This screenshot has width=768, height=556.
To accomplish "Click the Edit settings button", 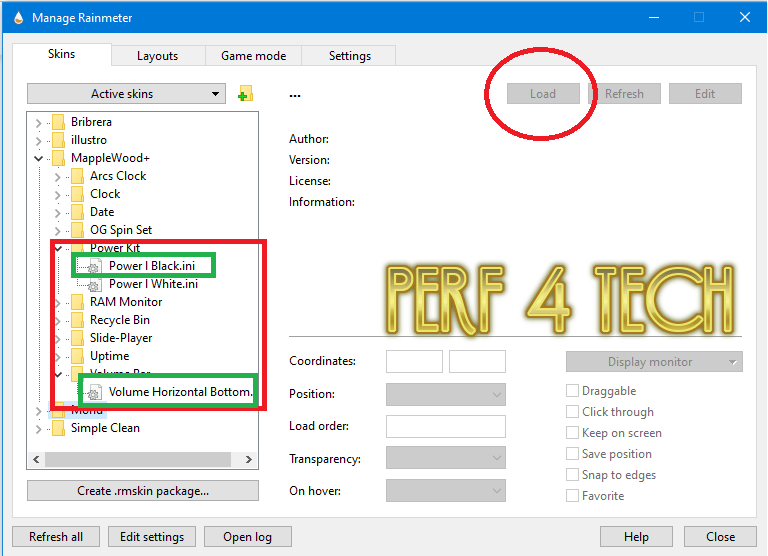I will [x=152, y=537].
